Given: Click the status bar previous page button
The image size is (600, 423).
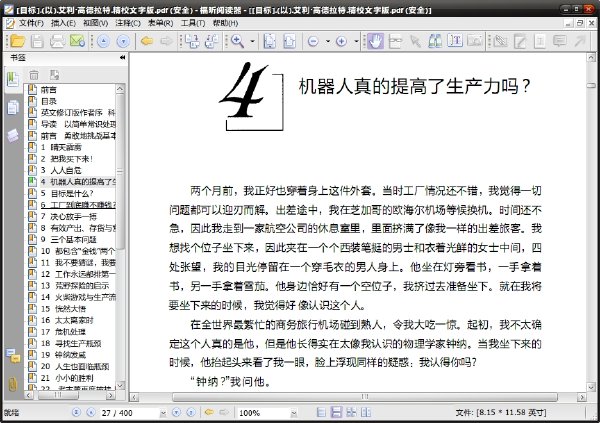Looking at the screenshot, I should coord(91,412).
